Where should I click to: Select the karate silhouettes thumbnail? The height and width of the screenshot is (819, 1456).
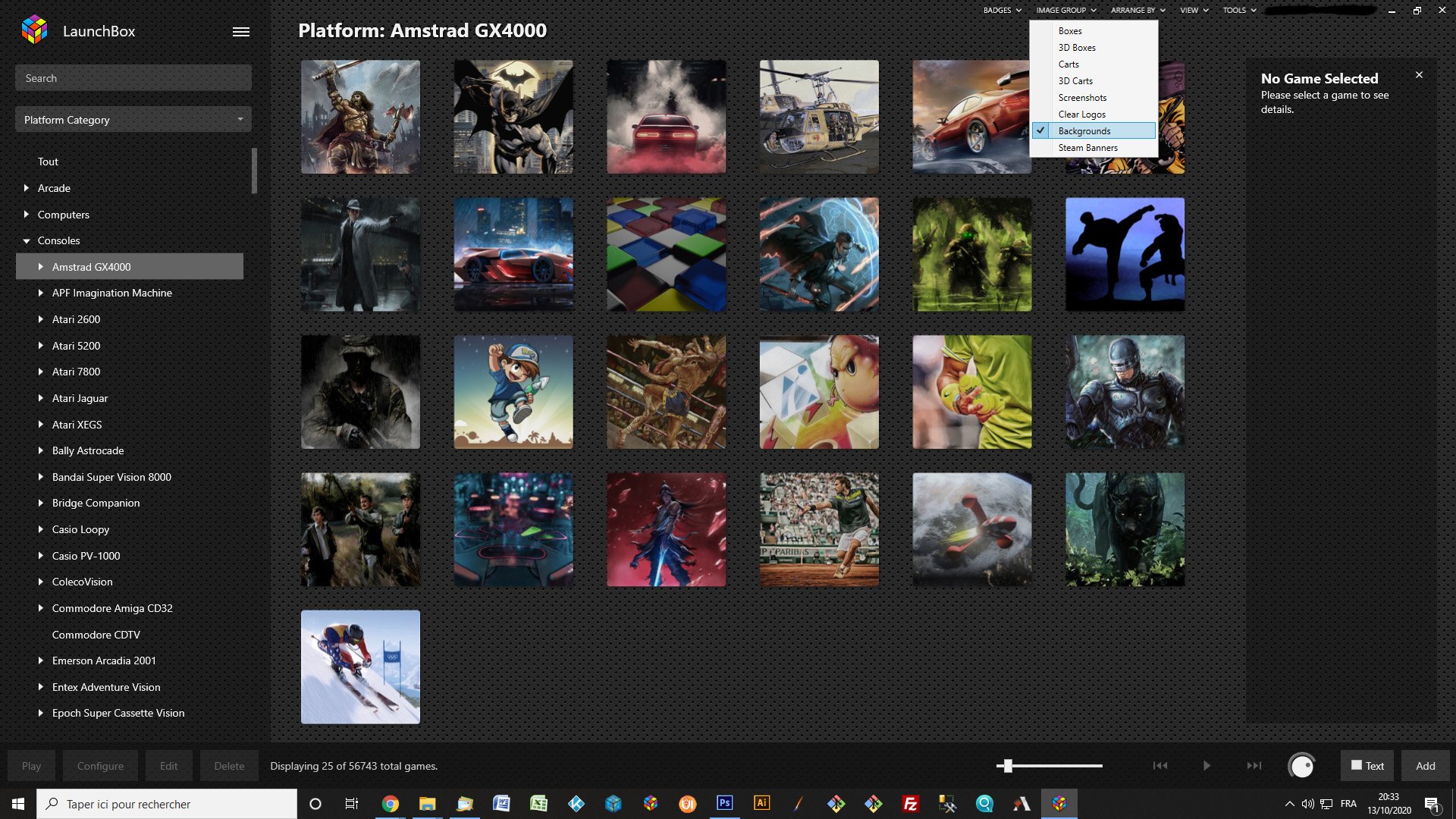(x=1125, y=254)
